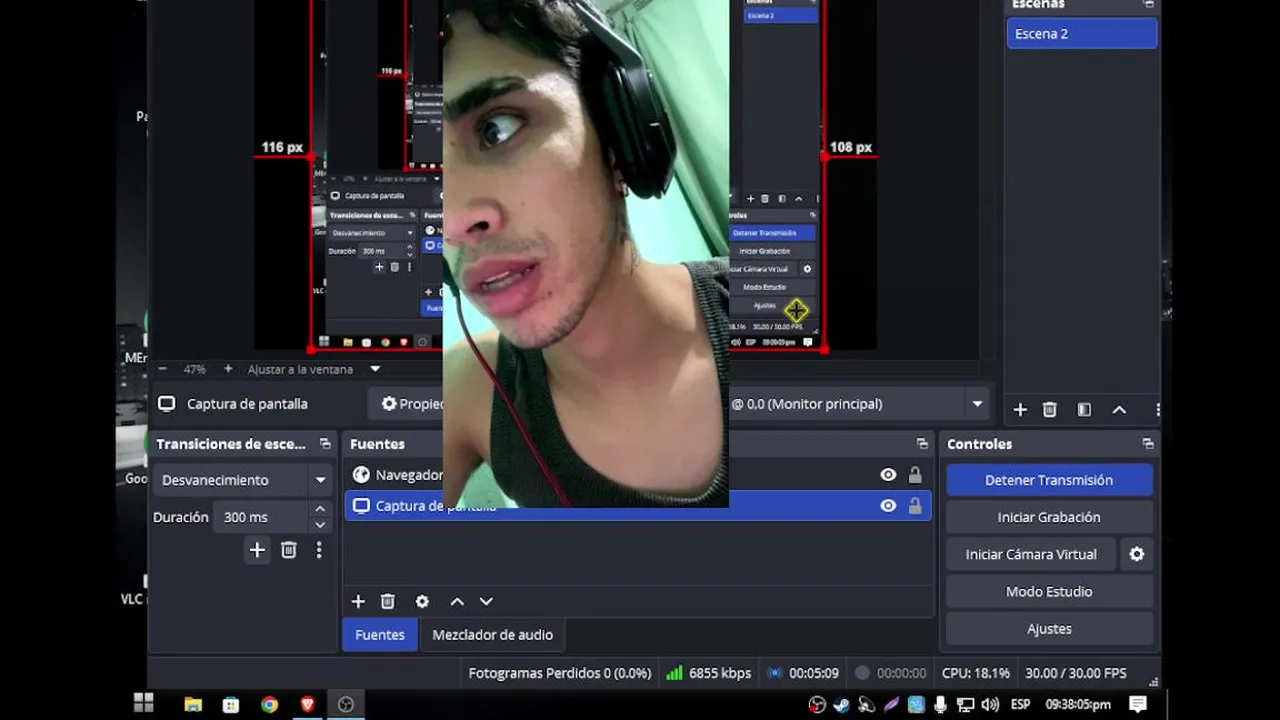1280x720 pixels.
Task: Open Google Chrome from the taskbar
Action: pyautogui.click(x=269, y=704)
